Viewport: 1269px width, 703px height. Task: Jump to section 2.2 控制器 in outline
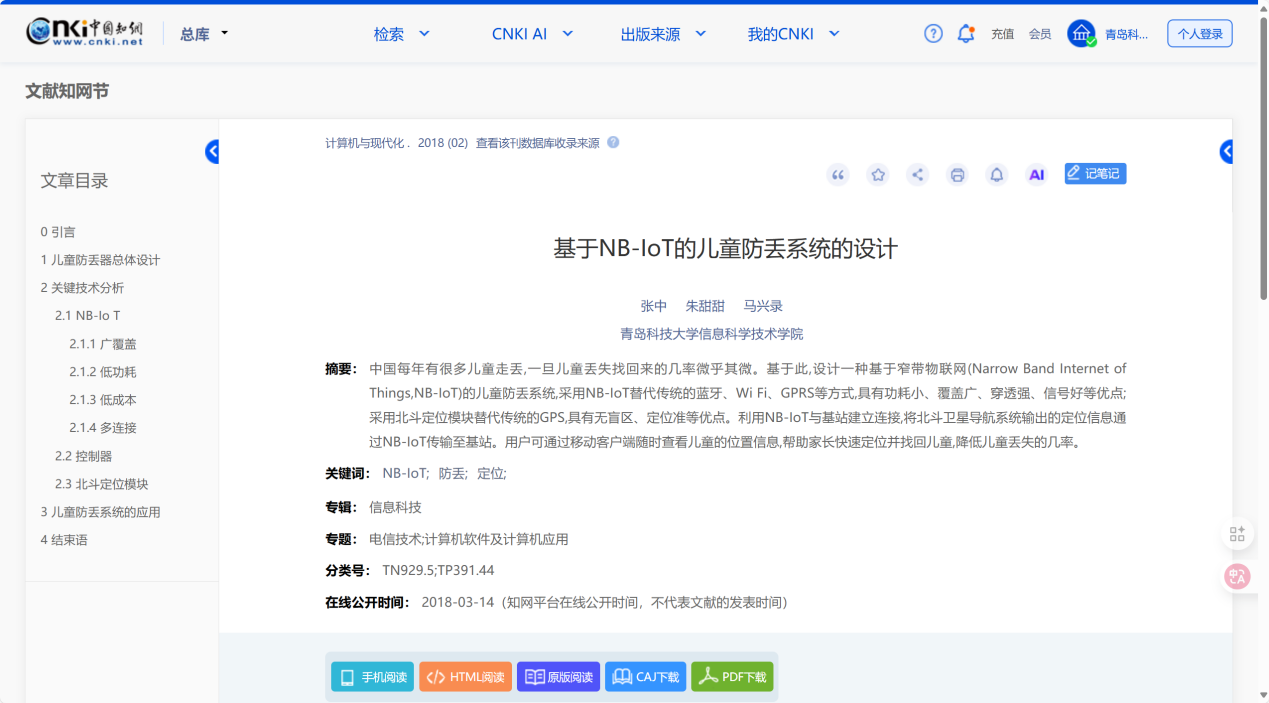coord(83,456)
